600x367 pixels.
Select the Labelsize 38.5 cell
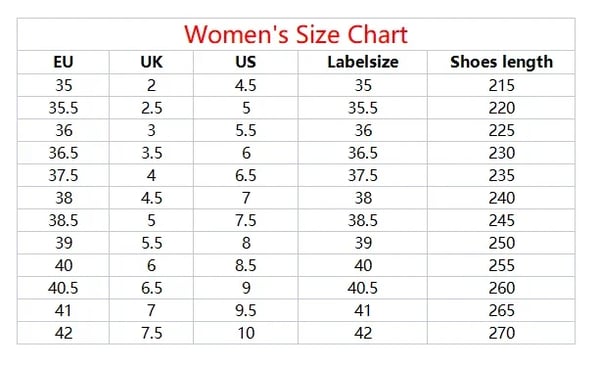[x=363, y=220]
